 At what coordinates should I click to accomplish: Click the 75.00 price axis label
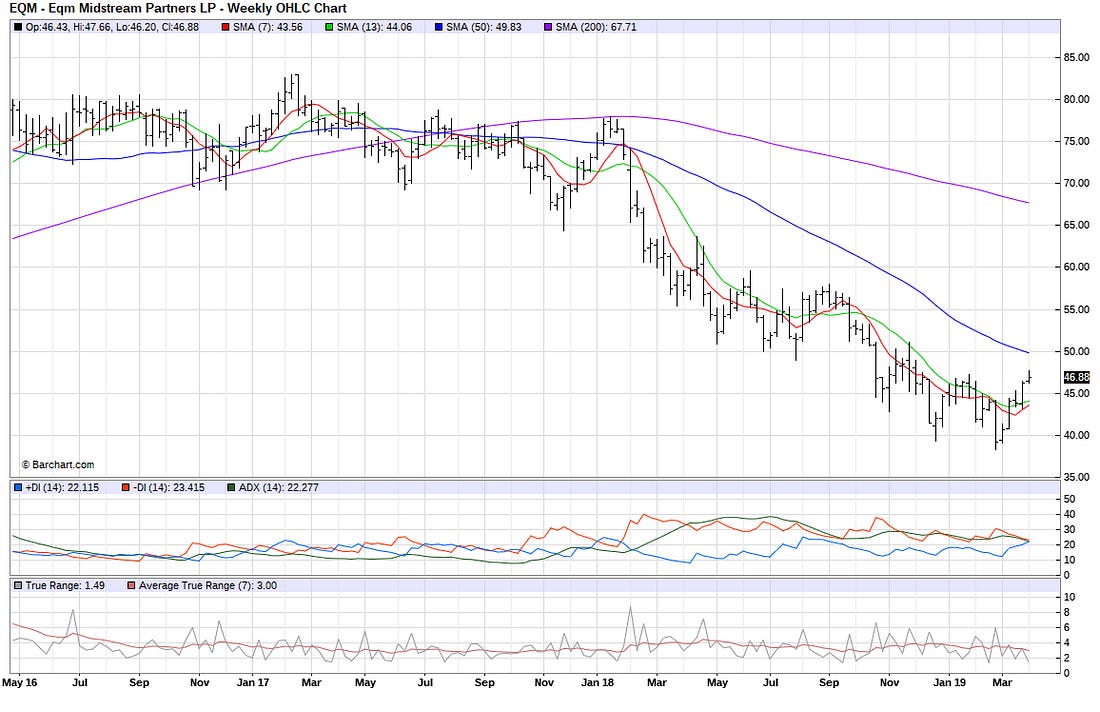tap(1076, 142)
